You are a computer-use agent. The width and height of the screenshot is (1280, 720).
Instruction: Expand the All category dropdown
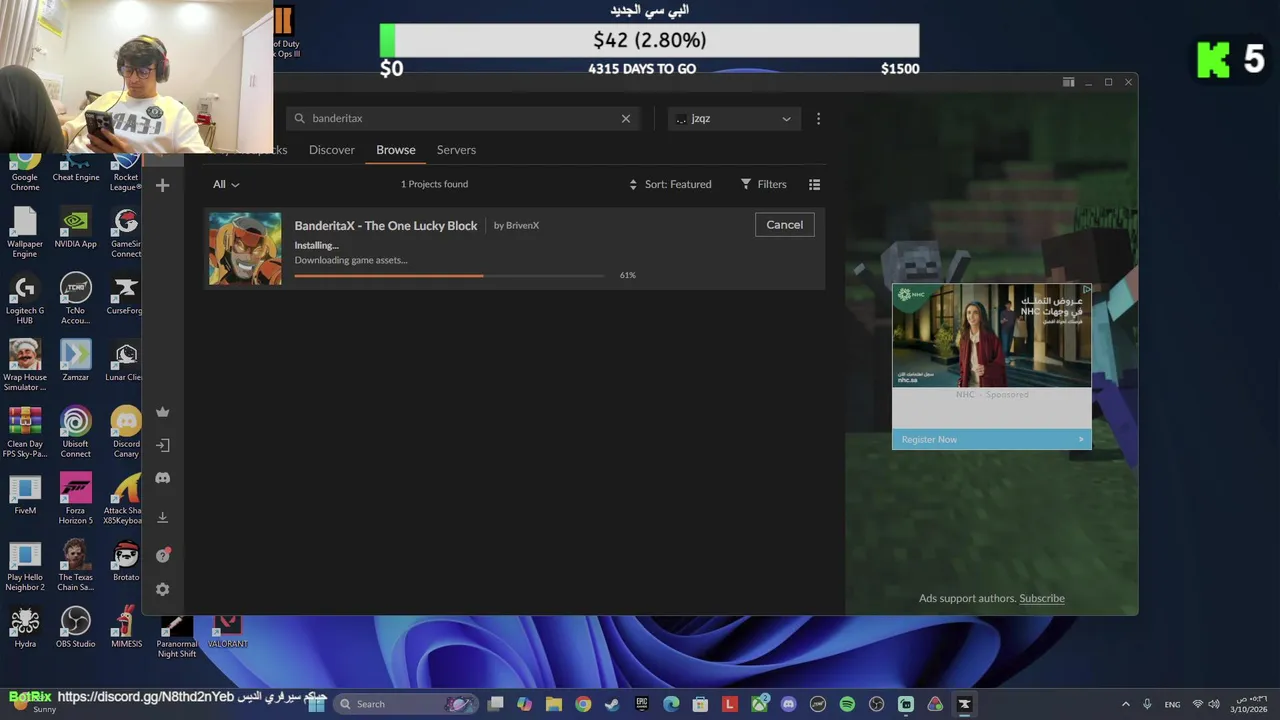(226, 184)
